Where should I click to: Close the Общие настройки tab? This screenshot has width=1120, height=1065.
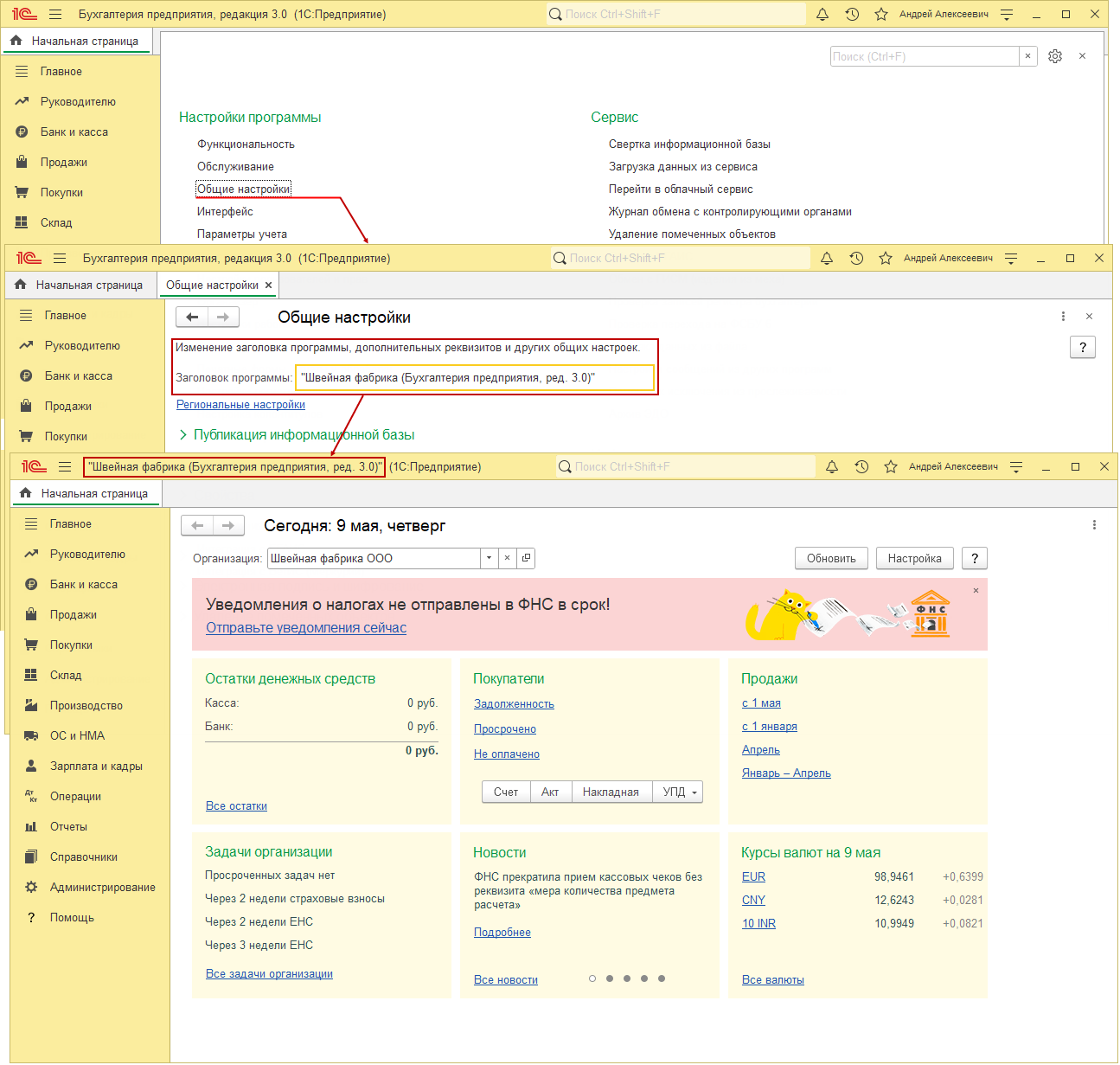[269, 285]
